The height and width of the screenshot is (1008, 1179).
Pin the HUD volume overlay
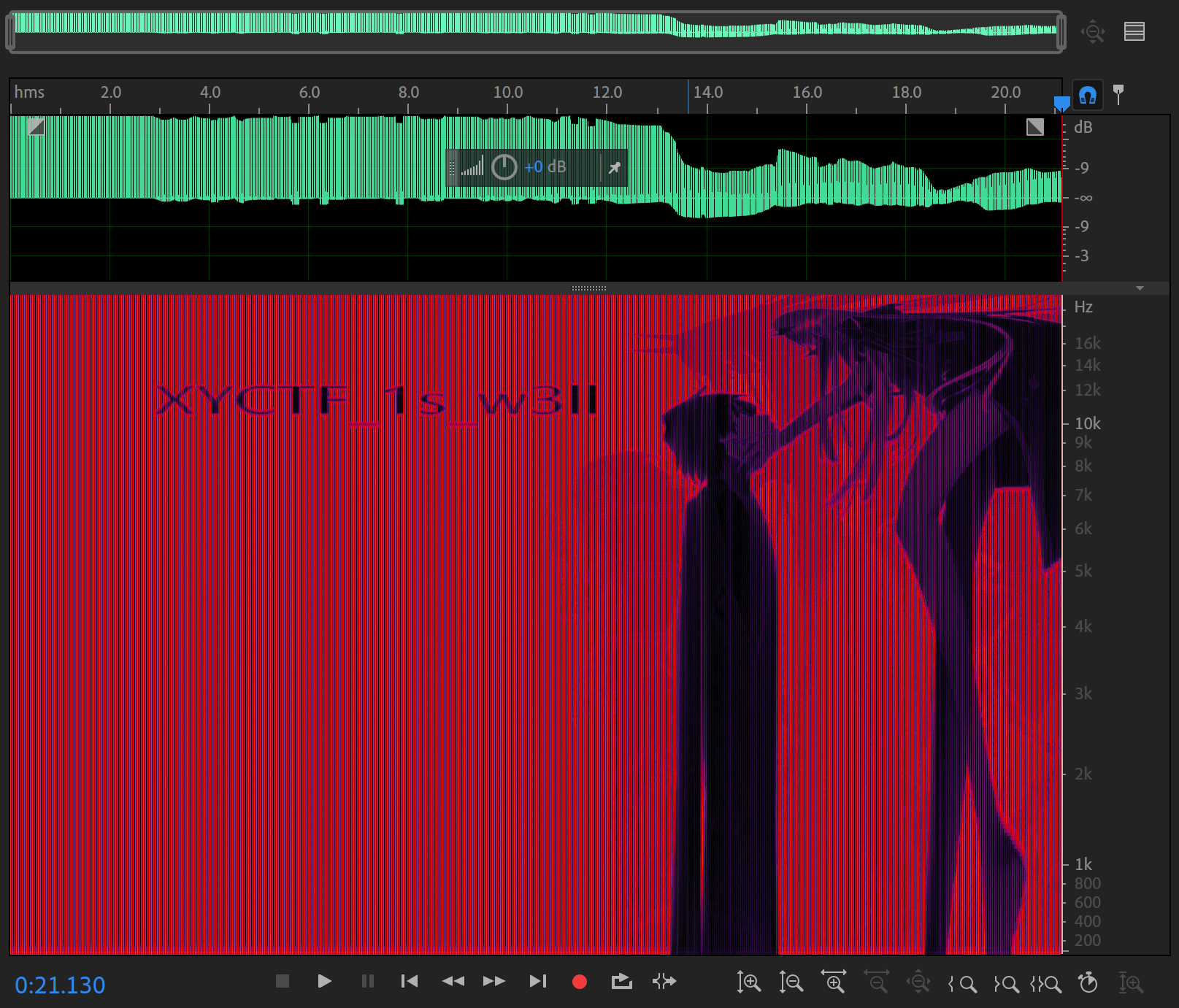[x=615, y=168]
